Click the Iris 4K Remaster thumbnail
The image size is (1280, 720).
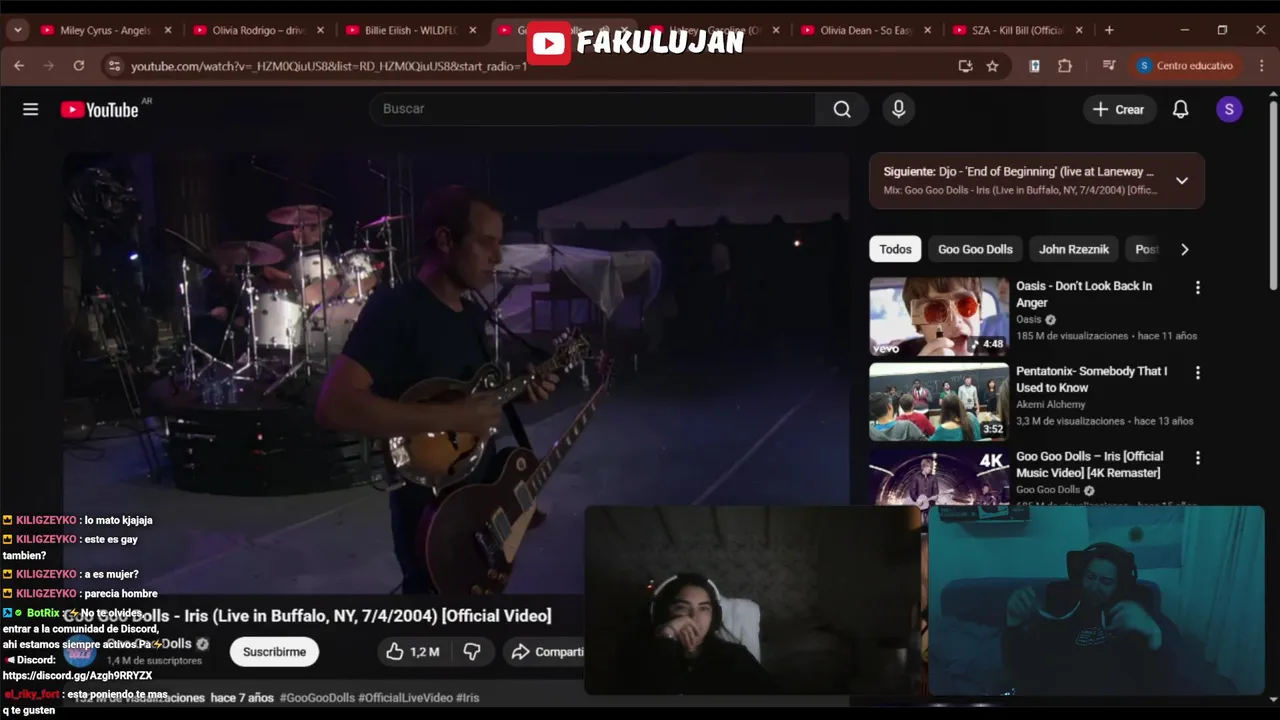tap(939, 476)
